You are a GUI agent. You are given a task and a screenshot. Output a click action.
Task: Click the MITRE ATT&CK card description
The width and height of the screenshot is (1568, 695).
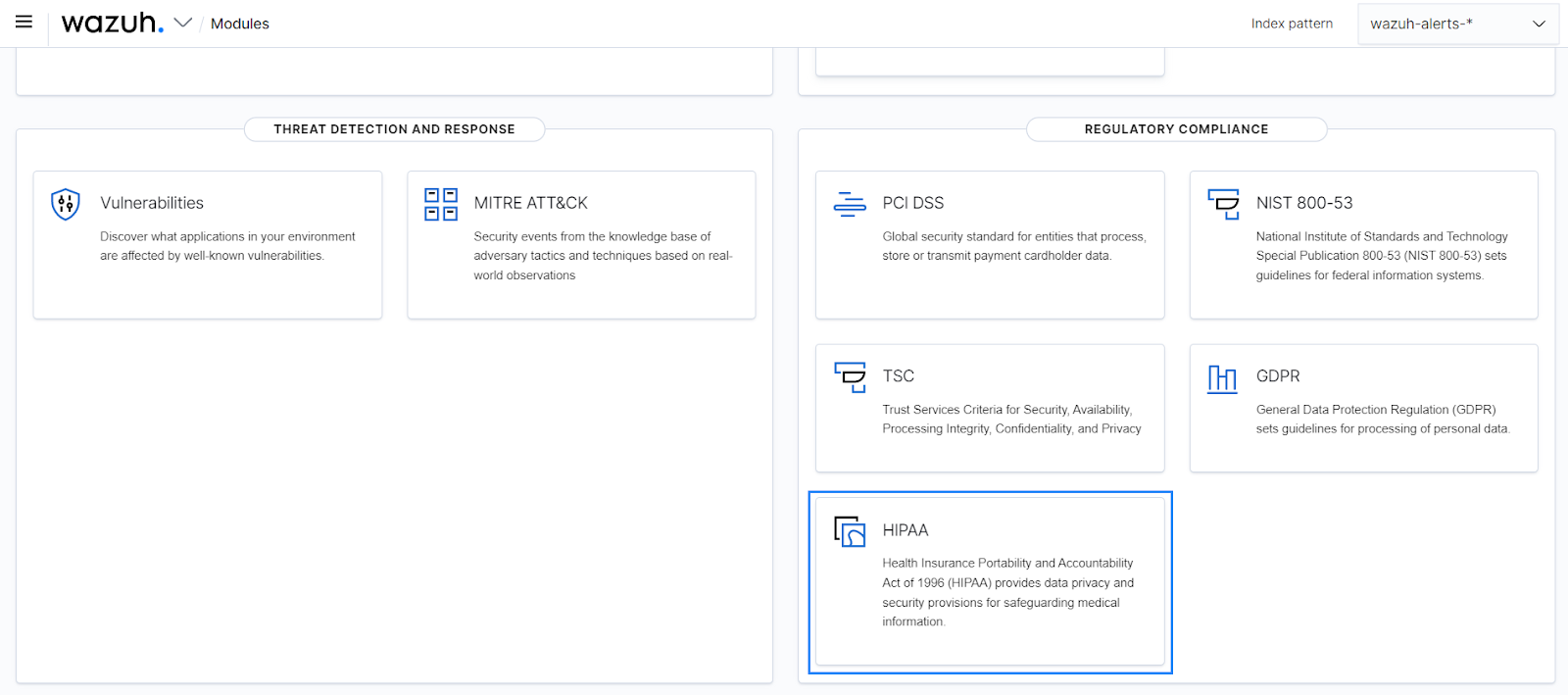603,256
